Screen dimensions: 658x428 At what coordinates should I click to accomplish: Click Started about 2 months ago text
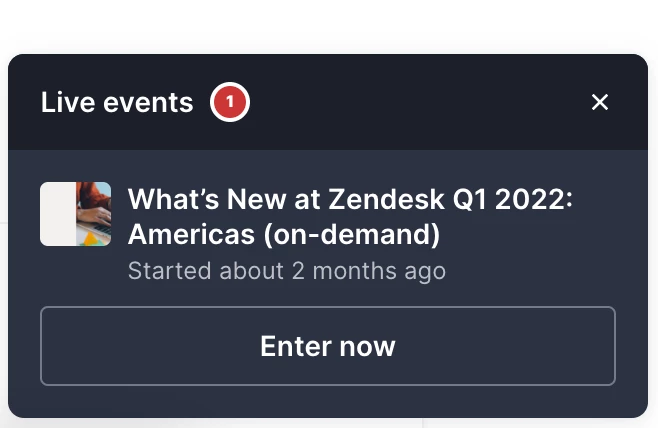tap(287, 271)
